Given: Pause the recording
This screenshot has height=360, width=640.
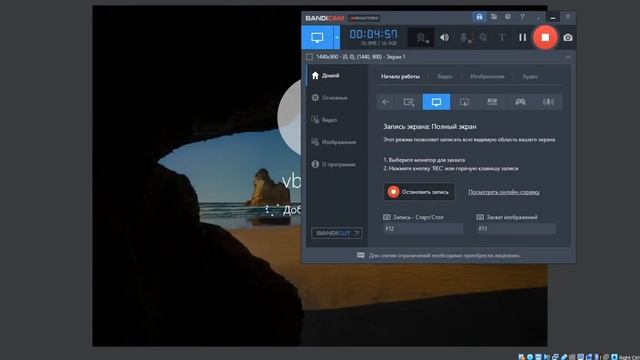Looking at the screenshot, I should pos(522,38).
